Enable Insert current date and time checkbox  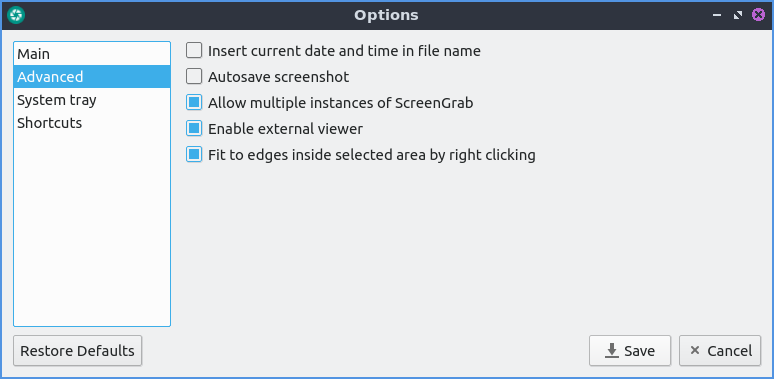pyautogui.click(x=194, y=50)
